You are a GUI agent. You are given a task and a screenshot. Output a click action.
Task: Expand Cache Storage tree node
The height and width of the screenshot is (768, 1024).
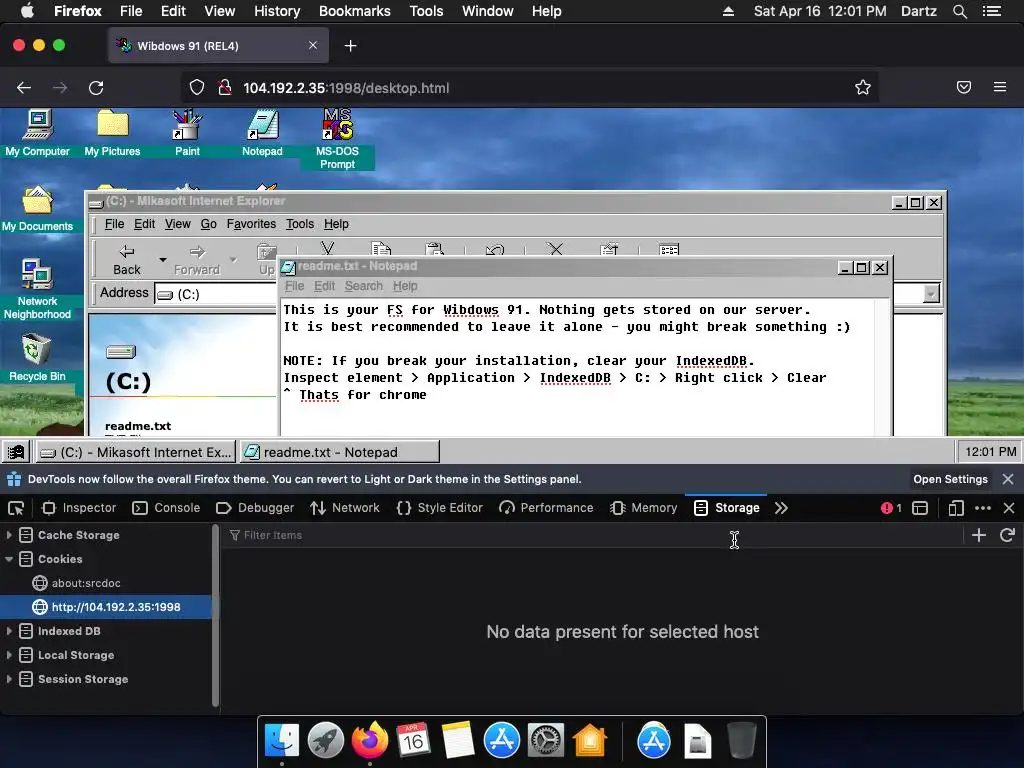pyautogui.click(x=9, y=535)
